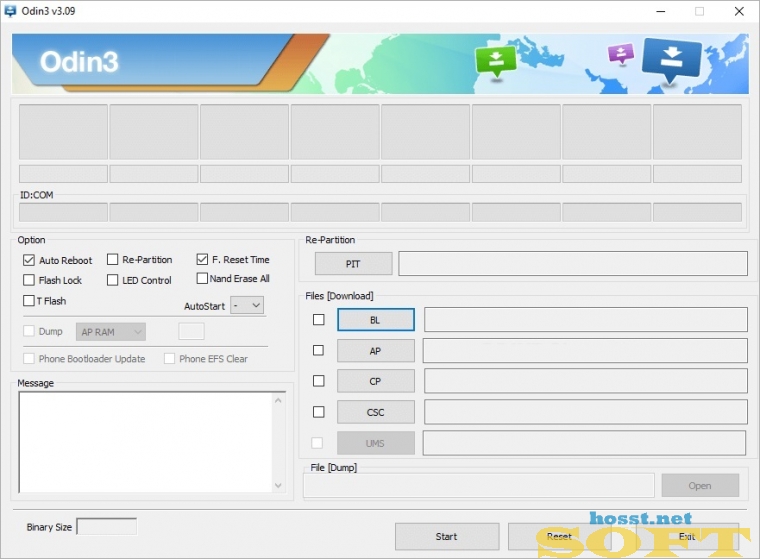Image resolution: width=760 pixels, height=559 pixels.
Task: Click the Odin3 app icon in title bar
Action: (x=10, y=11)
